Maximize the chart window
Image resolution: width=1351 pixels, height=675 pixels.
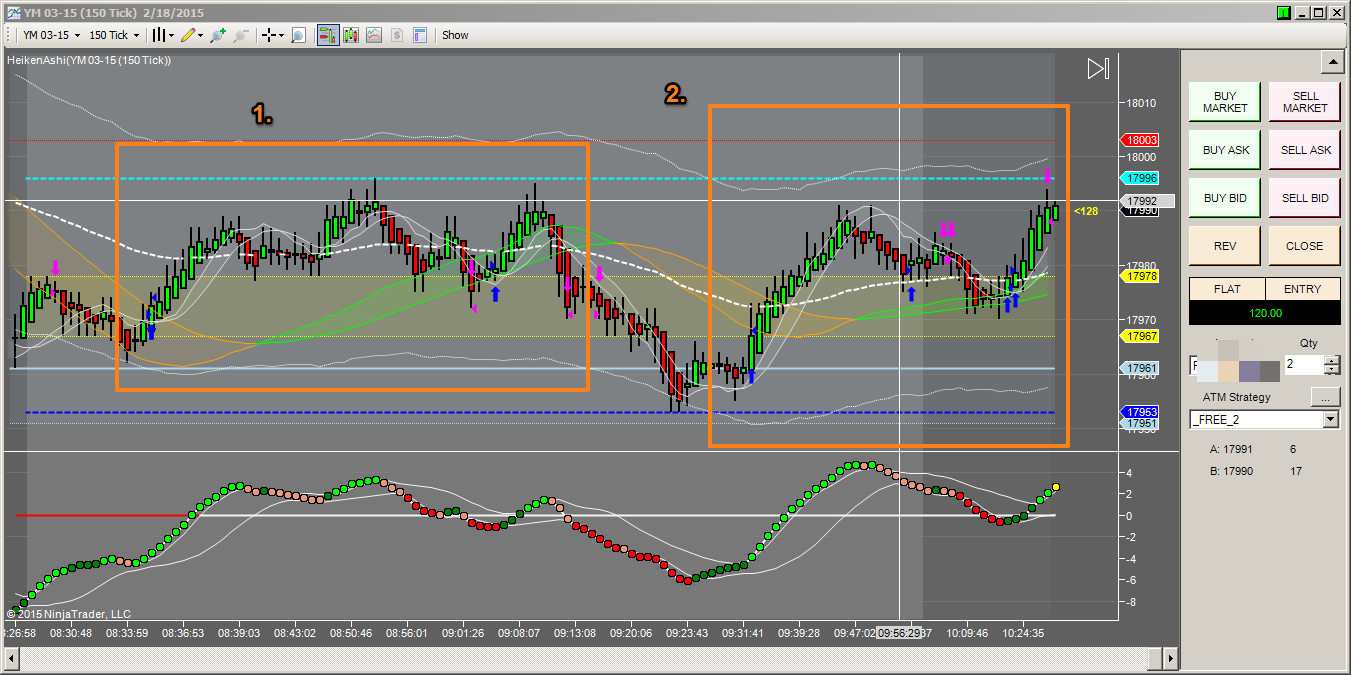1318,12
